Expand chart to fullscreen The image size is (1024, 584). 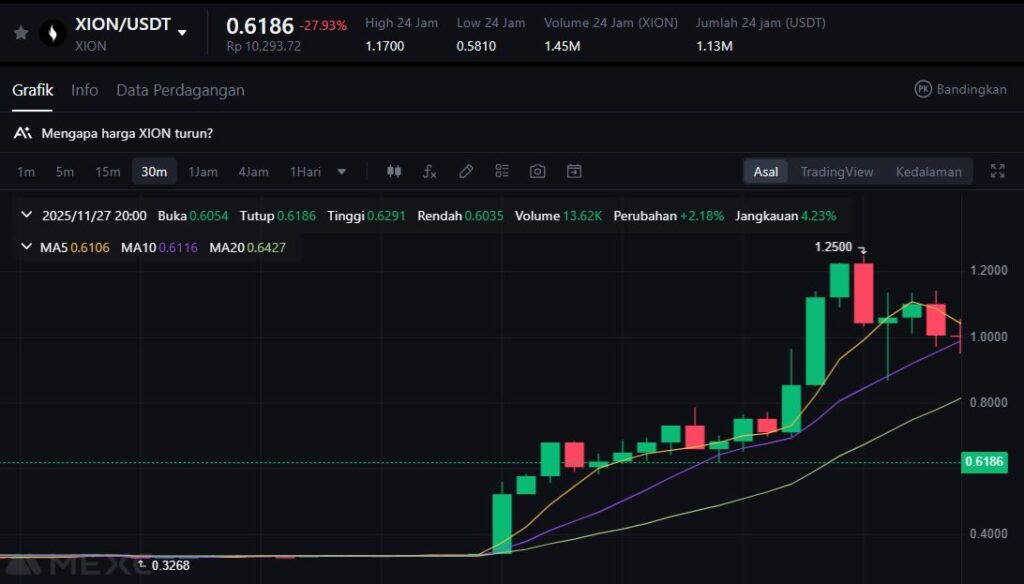click(x=997, y=171)
